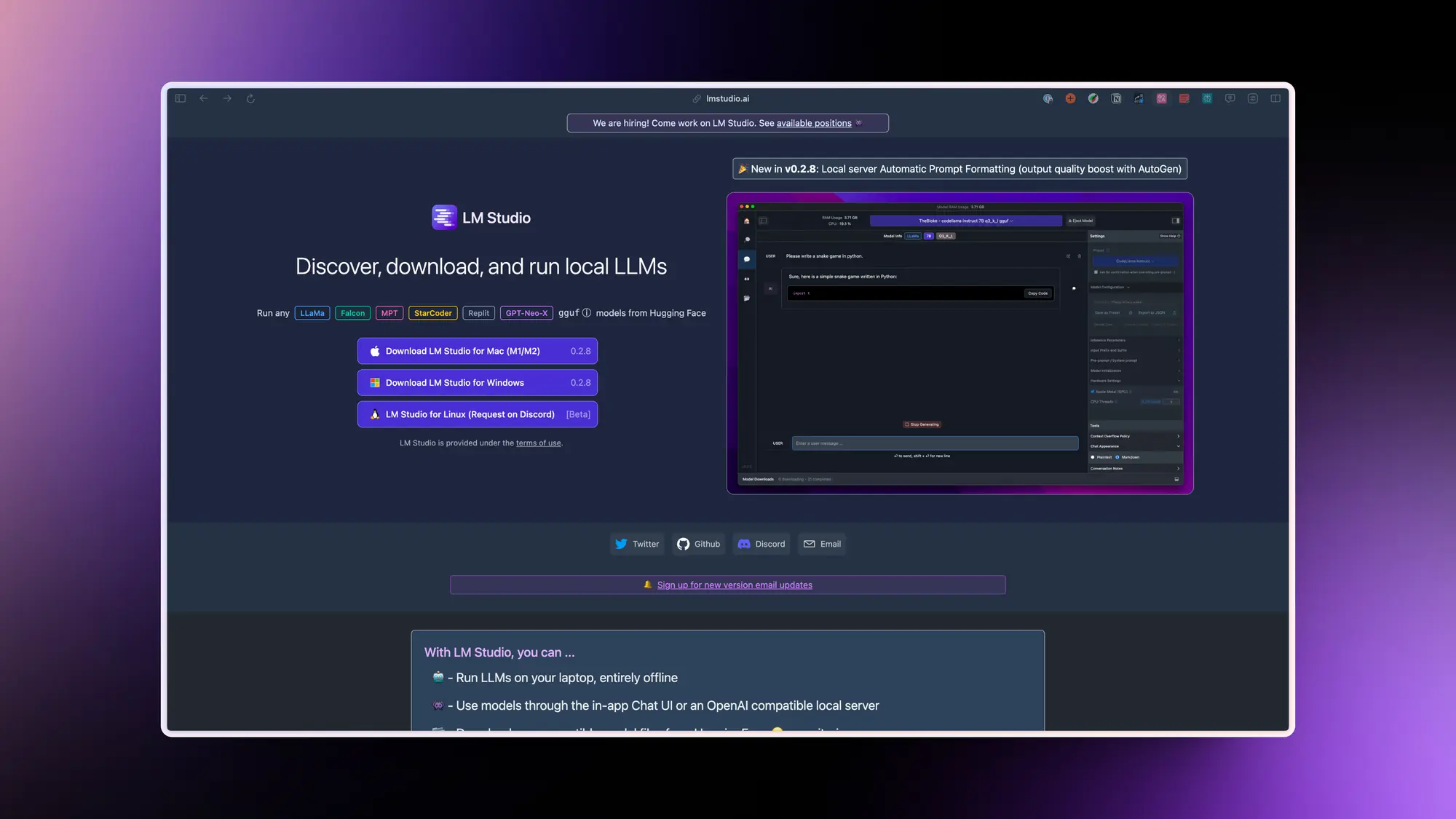
Task: Open the red notes extension icon
Action: [1184, 98]
